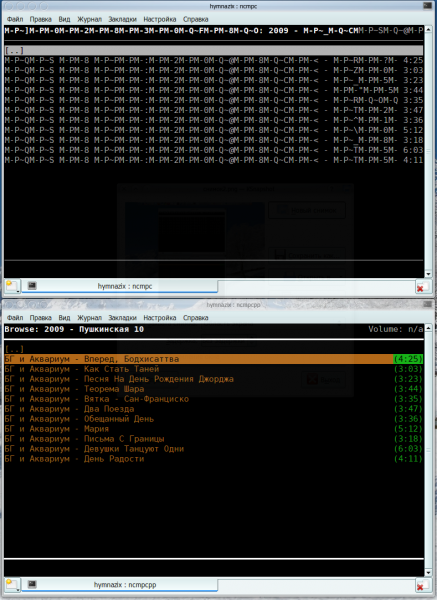The width and height of the screenshot is (437, 600).
Task: Select track 'Письма С Границы'
Action: [x=214, y=439]
